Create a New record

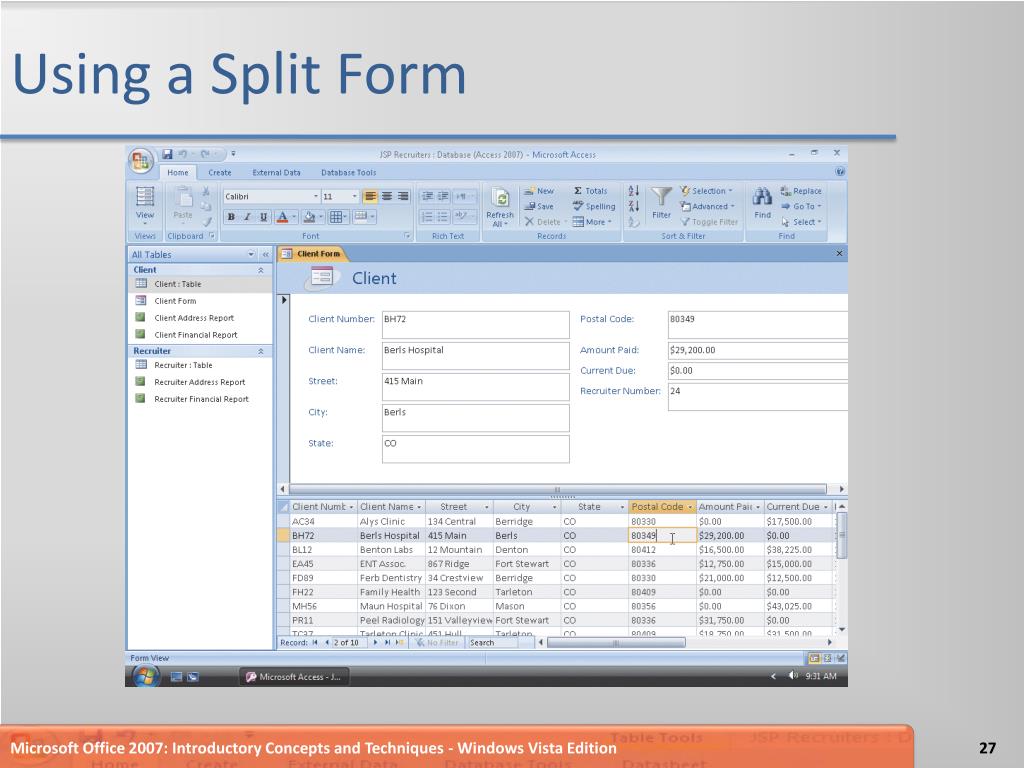pos(539,191)
